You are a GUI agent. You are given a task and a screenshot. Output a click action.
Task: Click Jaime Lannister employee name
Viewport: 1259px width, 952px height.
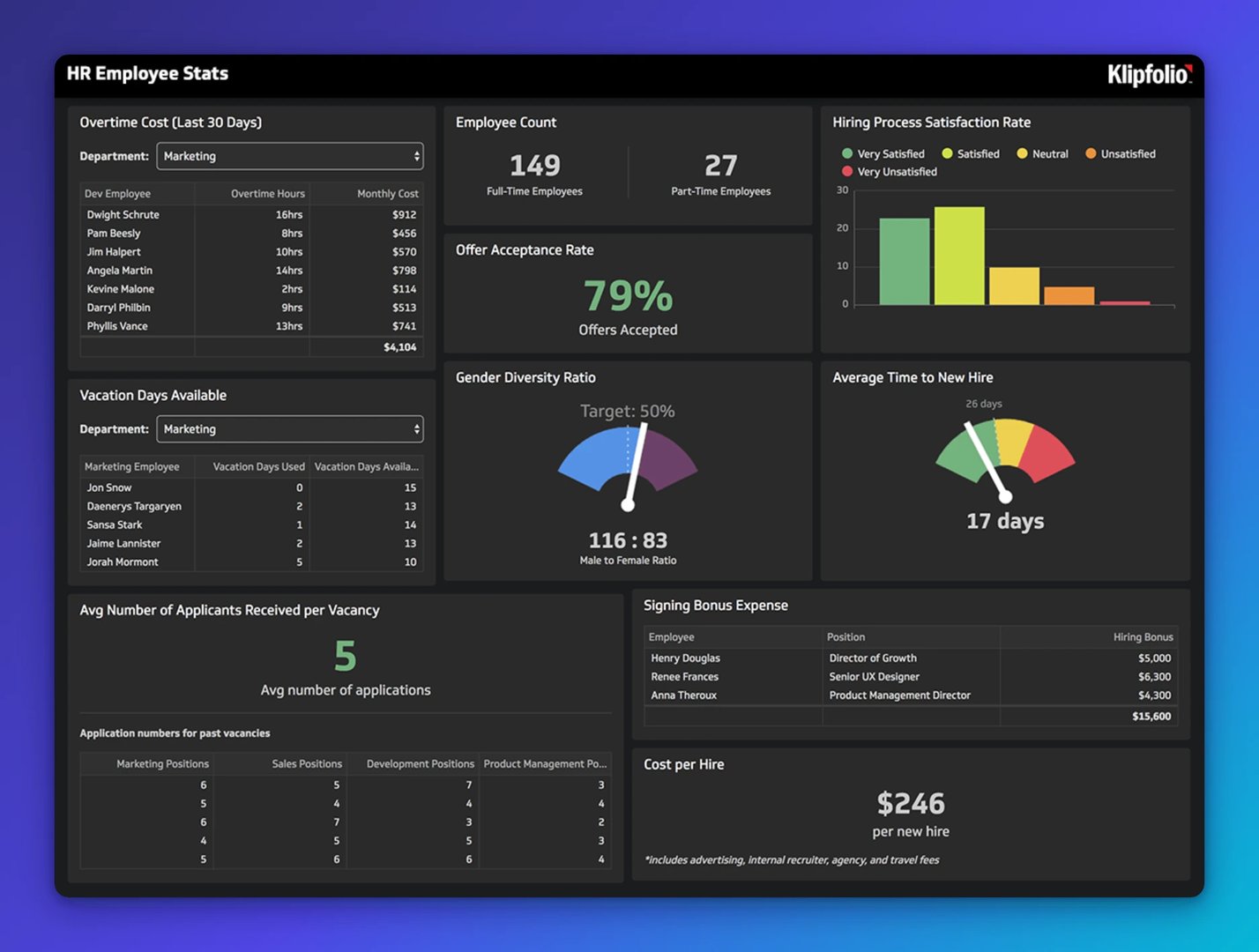124,544
